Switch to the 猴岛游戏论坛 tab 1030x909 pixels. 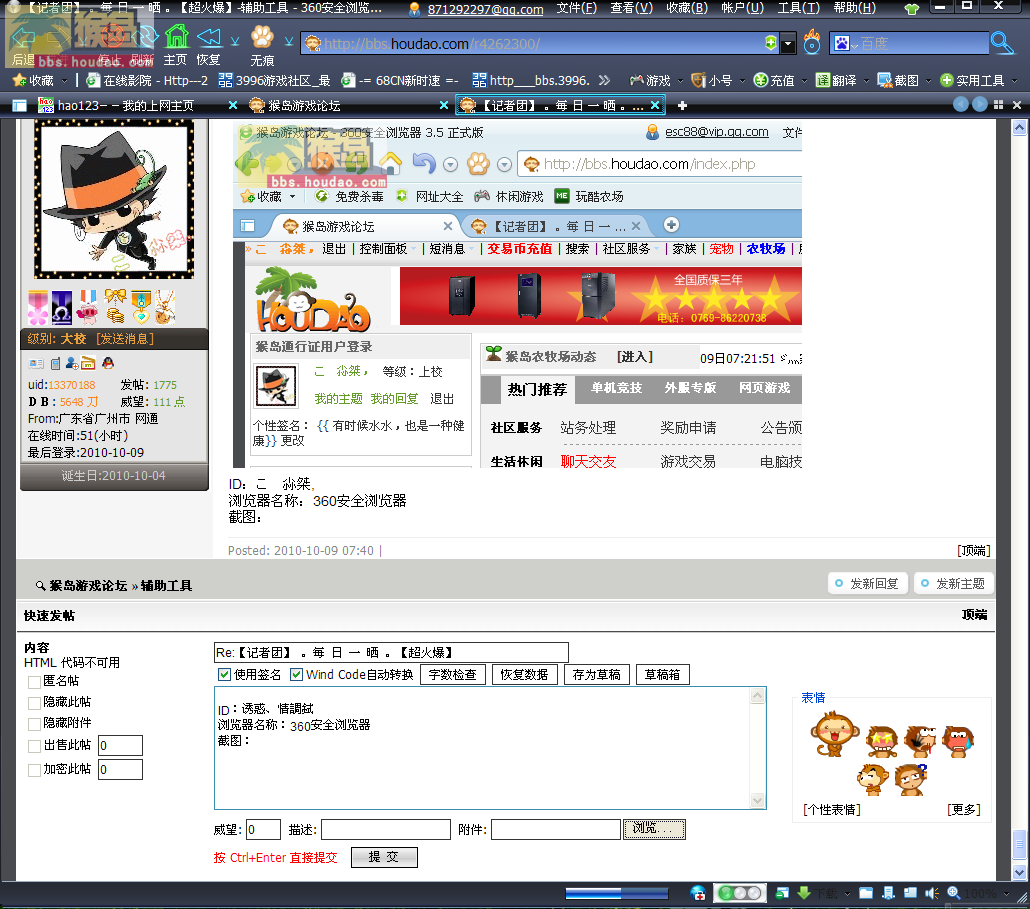pyautogui.click(x=348, y=105)
